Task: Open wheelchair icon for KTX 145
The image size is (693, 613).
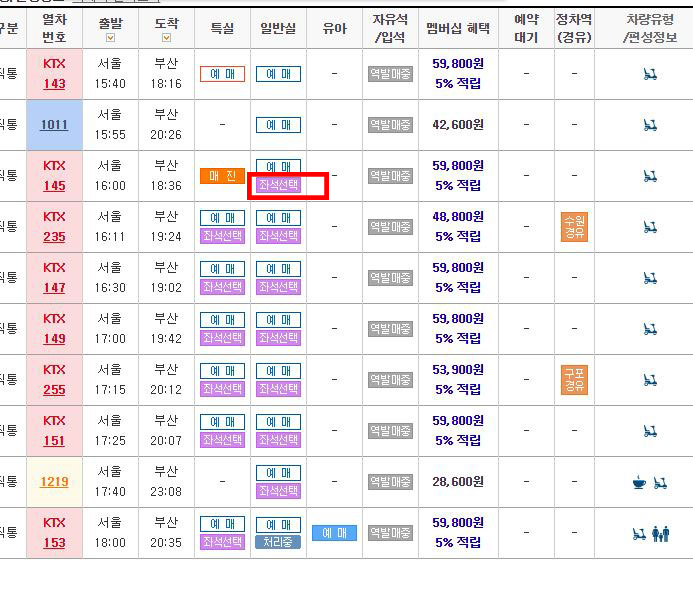Action: click(650, 176)
